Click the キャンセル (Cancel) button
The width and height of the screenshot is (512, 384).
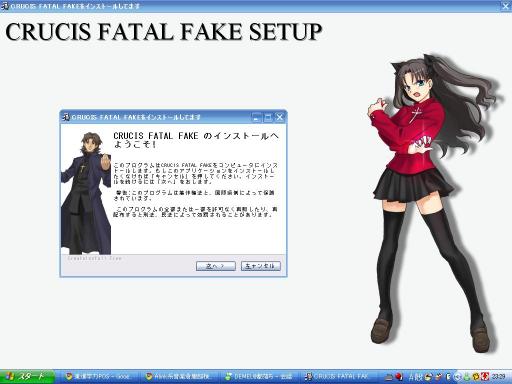pos(261,266)
